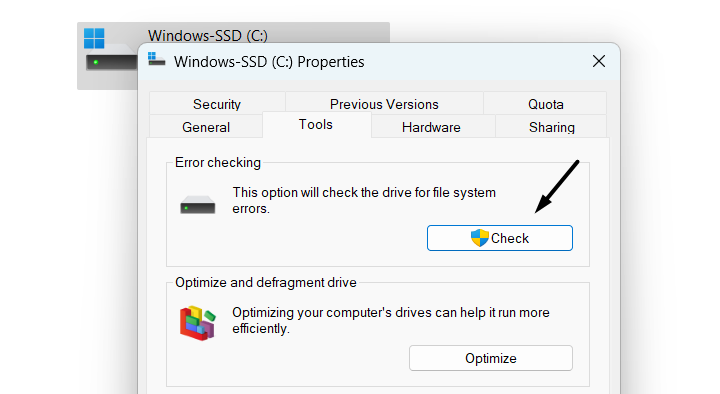Switch to the General tab
The width and height of the screenshot is (720, 394).
206,127
